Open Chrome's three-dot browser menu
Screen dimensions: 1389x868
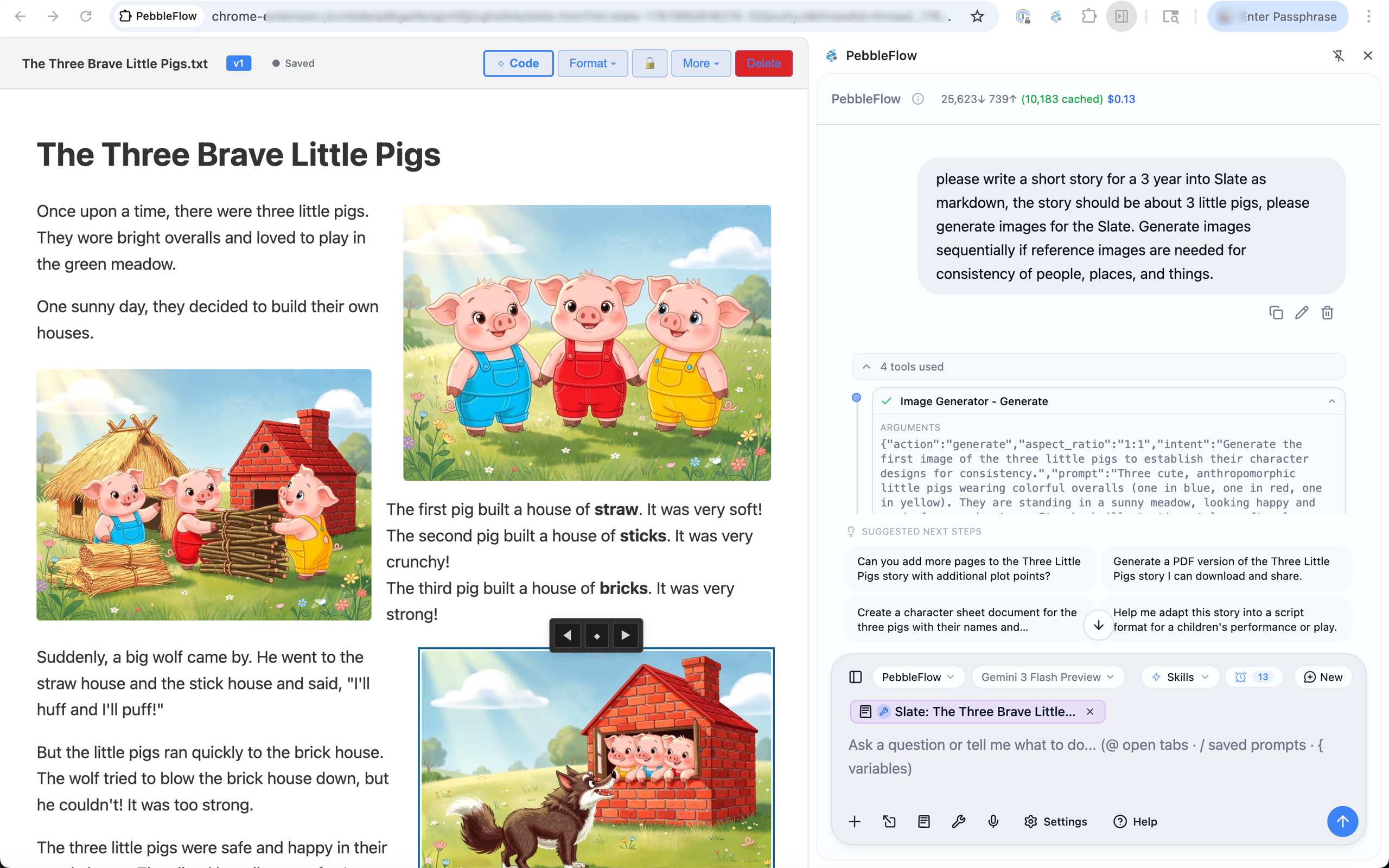[x=1369, y=16]
